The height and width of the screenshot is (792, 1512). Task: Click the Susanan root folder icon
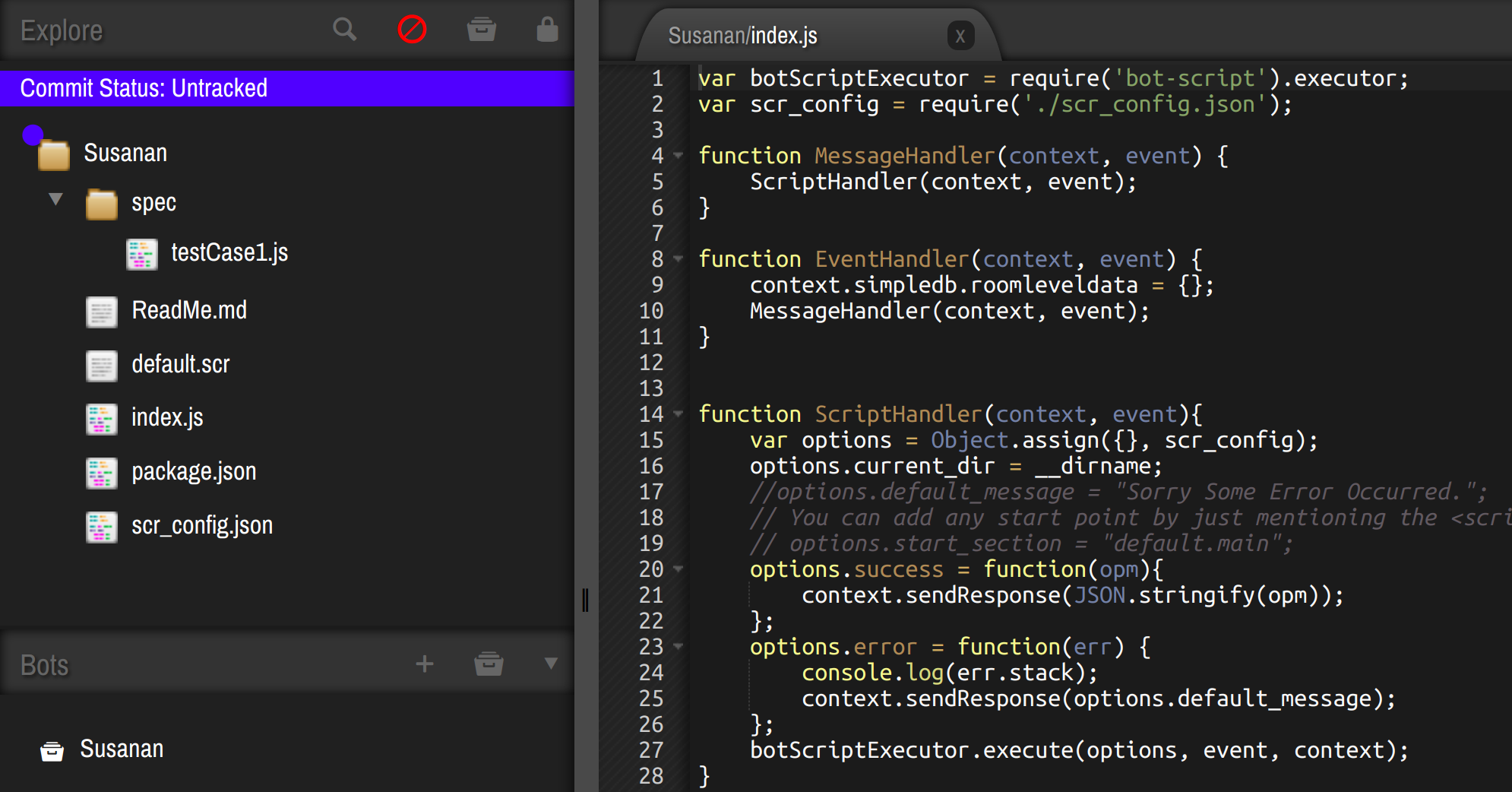tap(54, 155)
